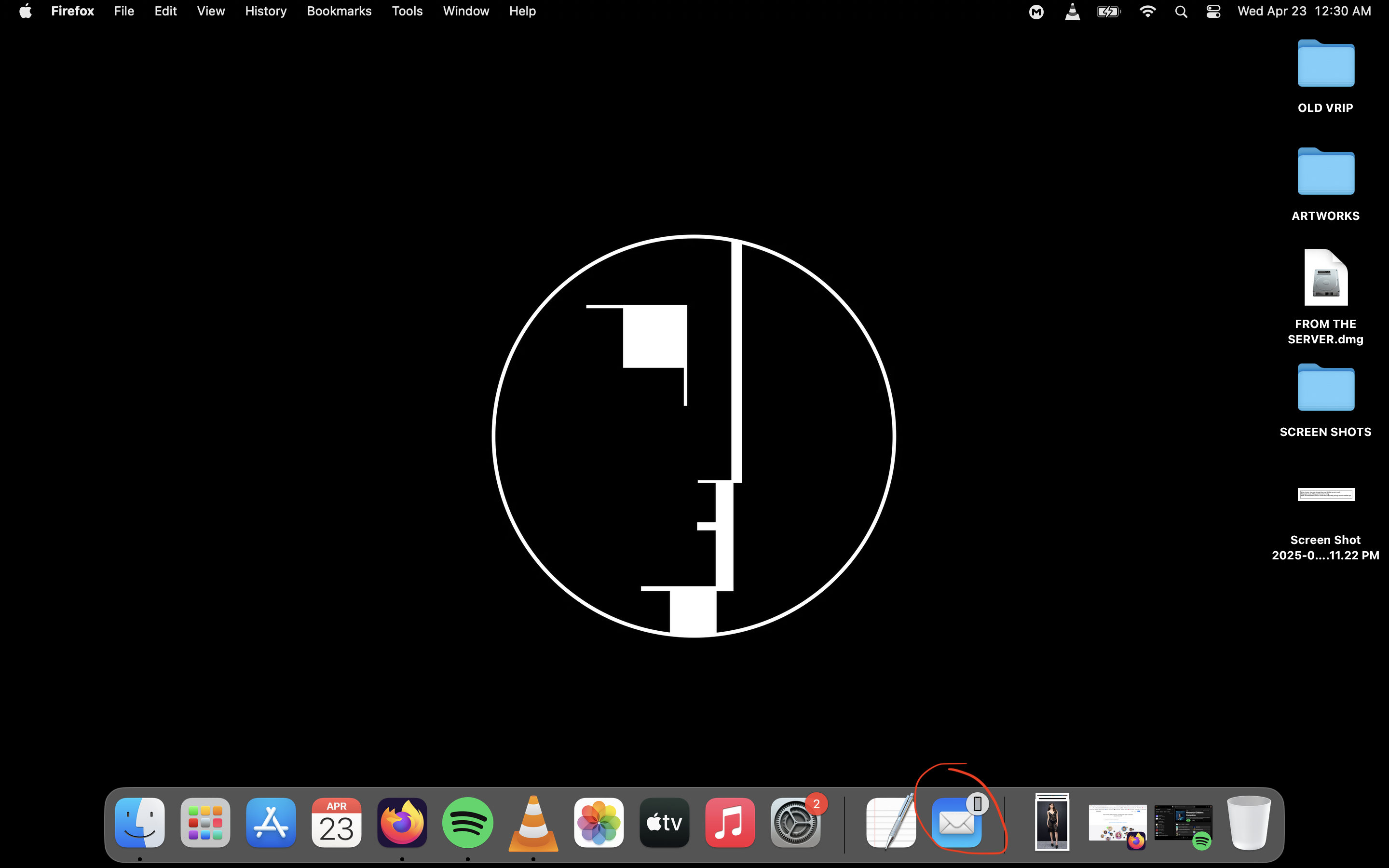Screen dimensions: 1389x868
Task: Open the Bookmarks menu
Action: click(339, 12)
